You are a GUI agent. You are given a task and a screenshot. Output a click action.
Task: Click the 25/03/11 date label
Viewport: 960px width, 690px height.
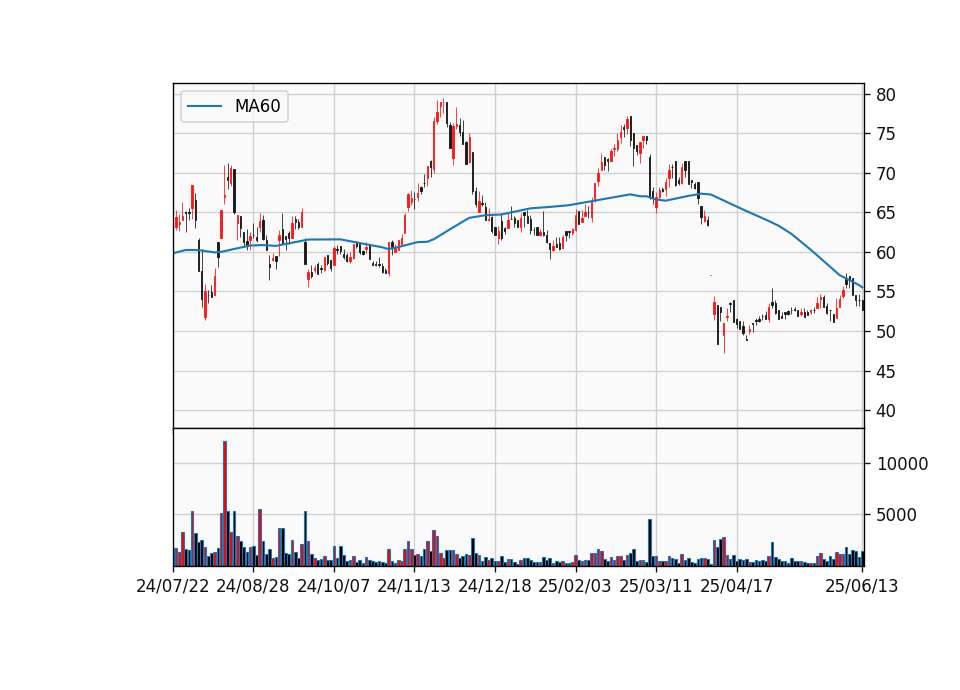[656, 586]
